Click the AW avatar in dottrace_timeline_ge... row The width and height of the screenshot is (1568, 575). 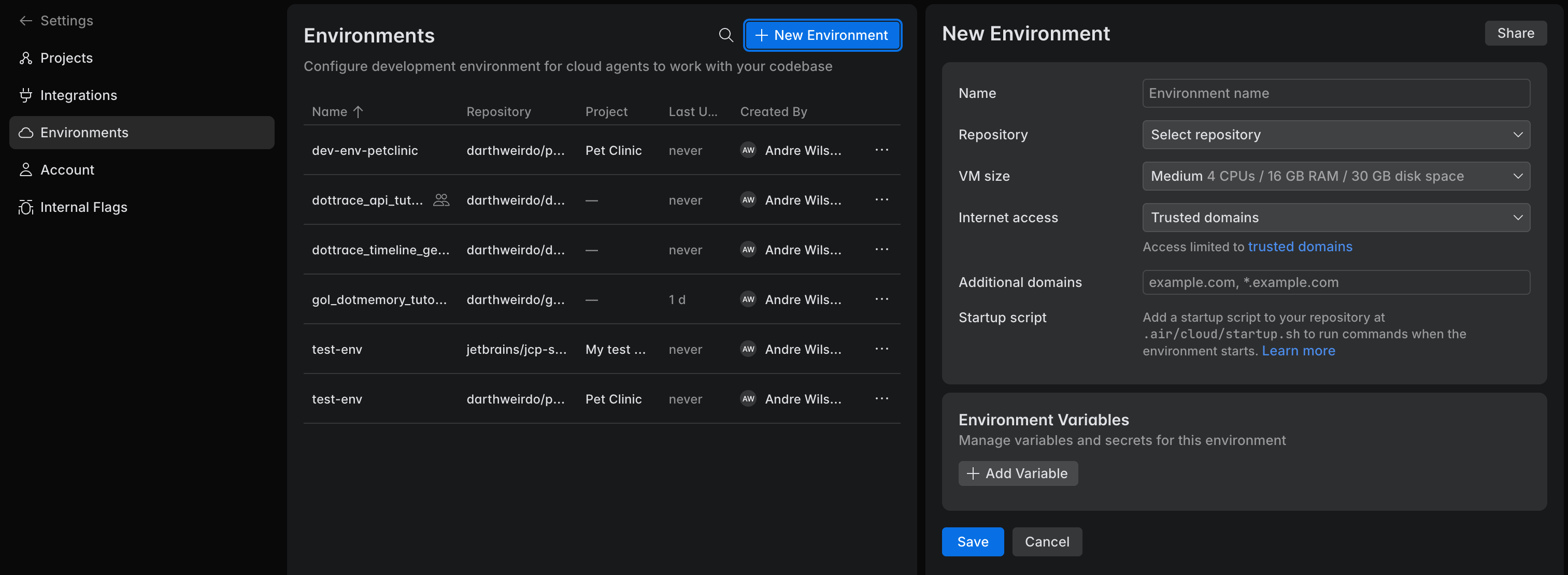(748, 250)
